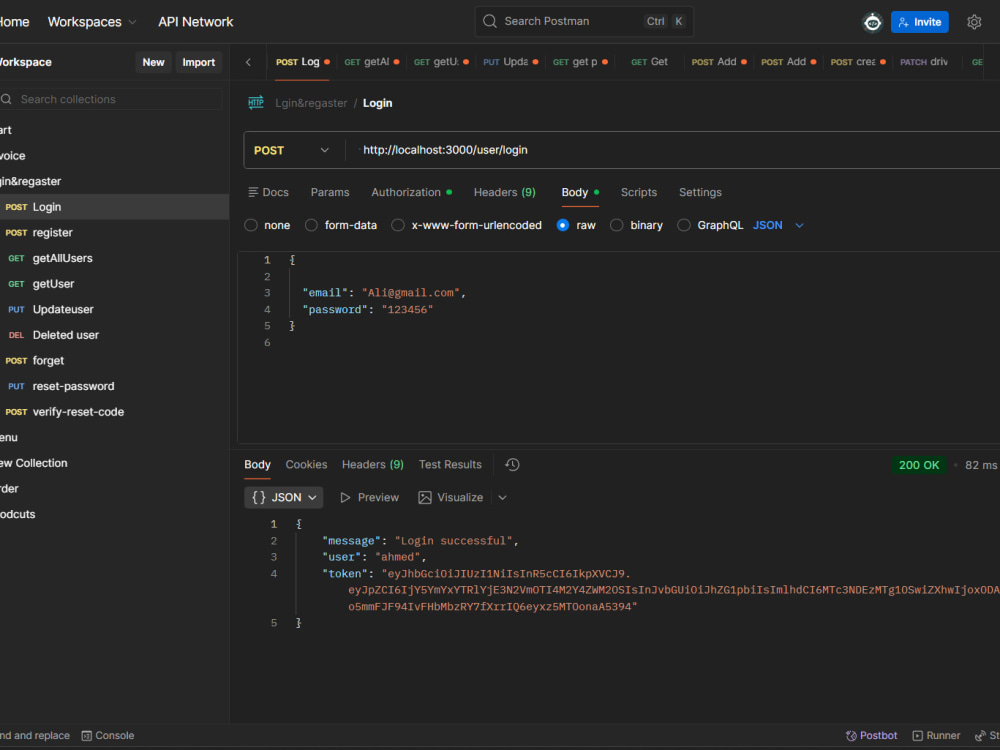Viewport: 1000px width, 750px height.
Task: Select the Login request in sidebar
Action: coord(114,207)
